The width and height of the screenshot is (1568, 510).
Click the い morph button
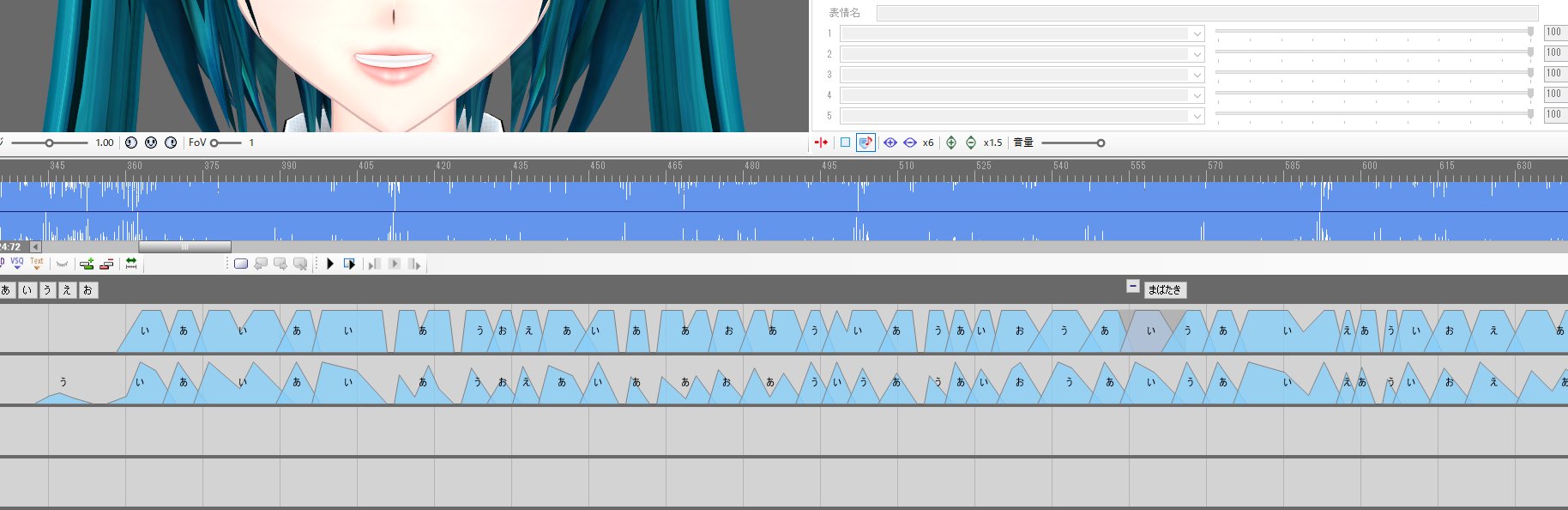point(27,290)
